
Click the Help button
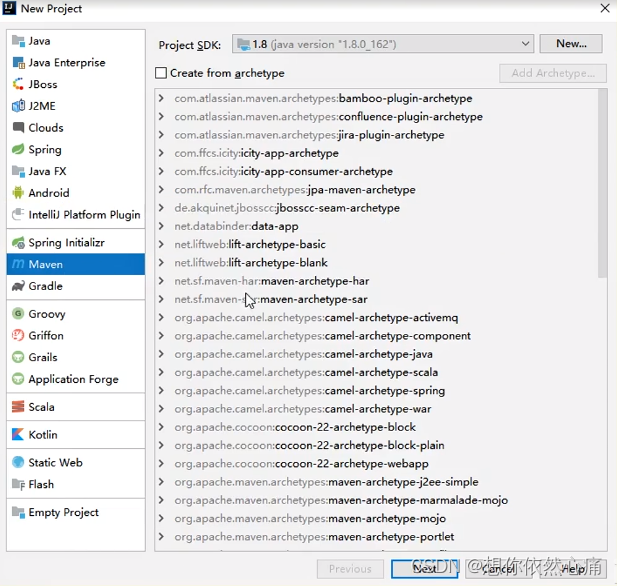(573, 569)
